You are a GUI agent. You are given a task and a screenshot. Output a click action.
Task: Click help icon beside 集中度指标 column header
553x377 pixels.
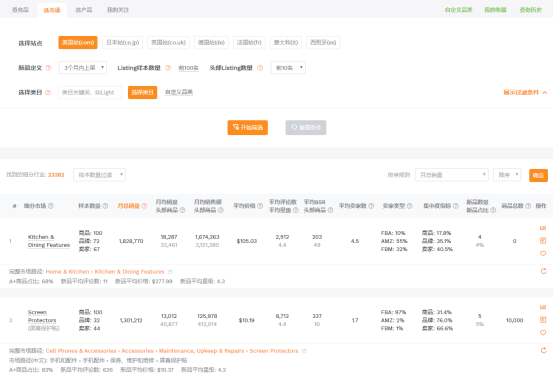point(456,206)
